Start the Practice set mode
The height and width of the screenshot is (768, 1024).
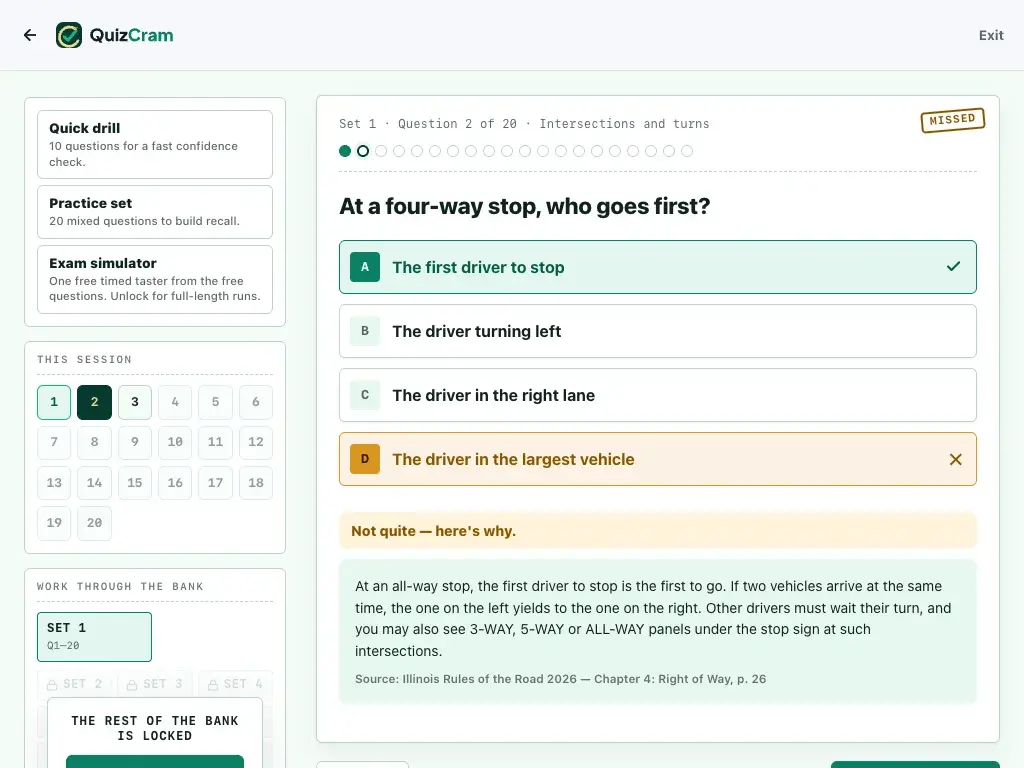(155, 212)
